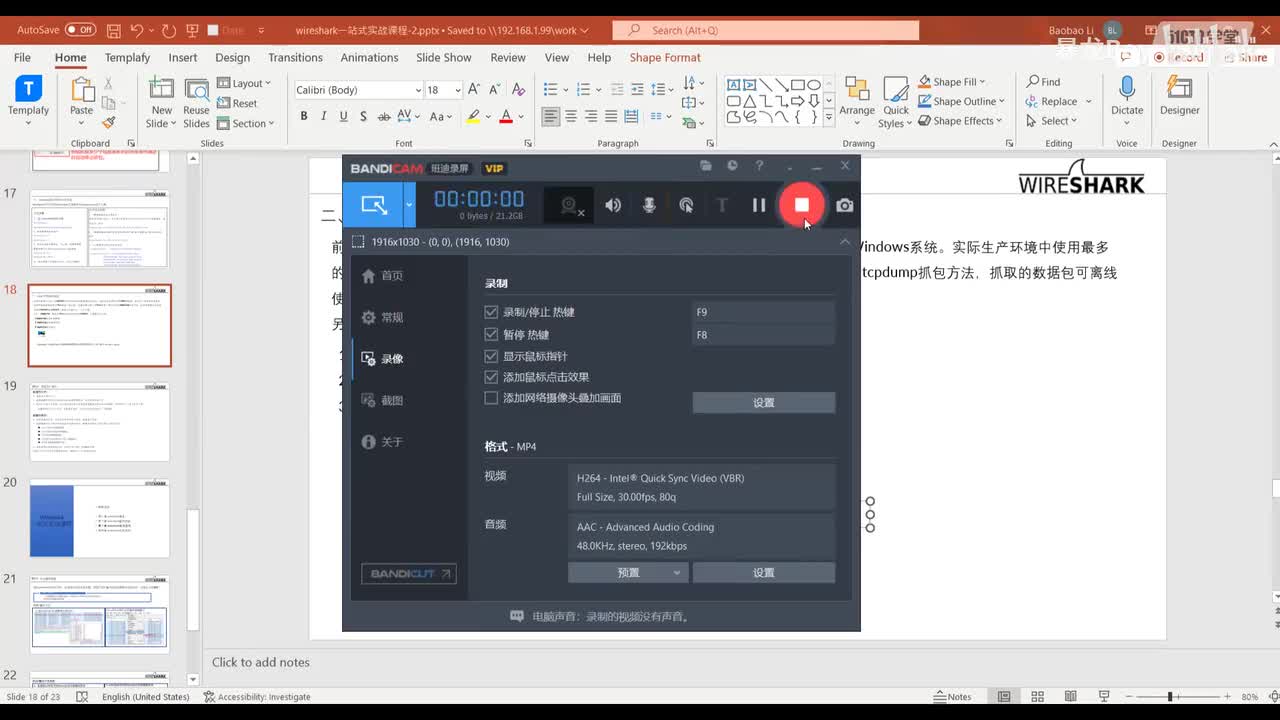Image resolution: width=1280 pixels, height=720 pixels.
Task: Stop recording with Bandicam red stop button
Action: point(801,204)
